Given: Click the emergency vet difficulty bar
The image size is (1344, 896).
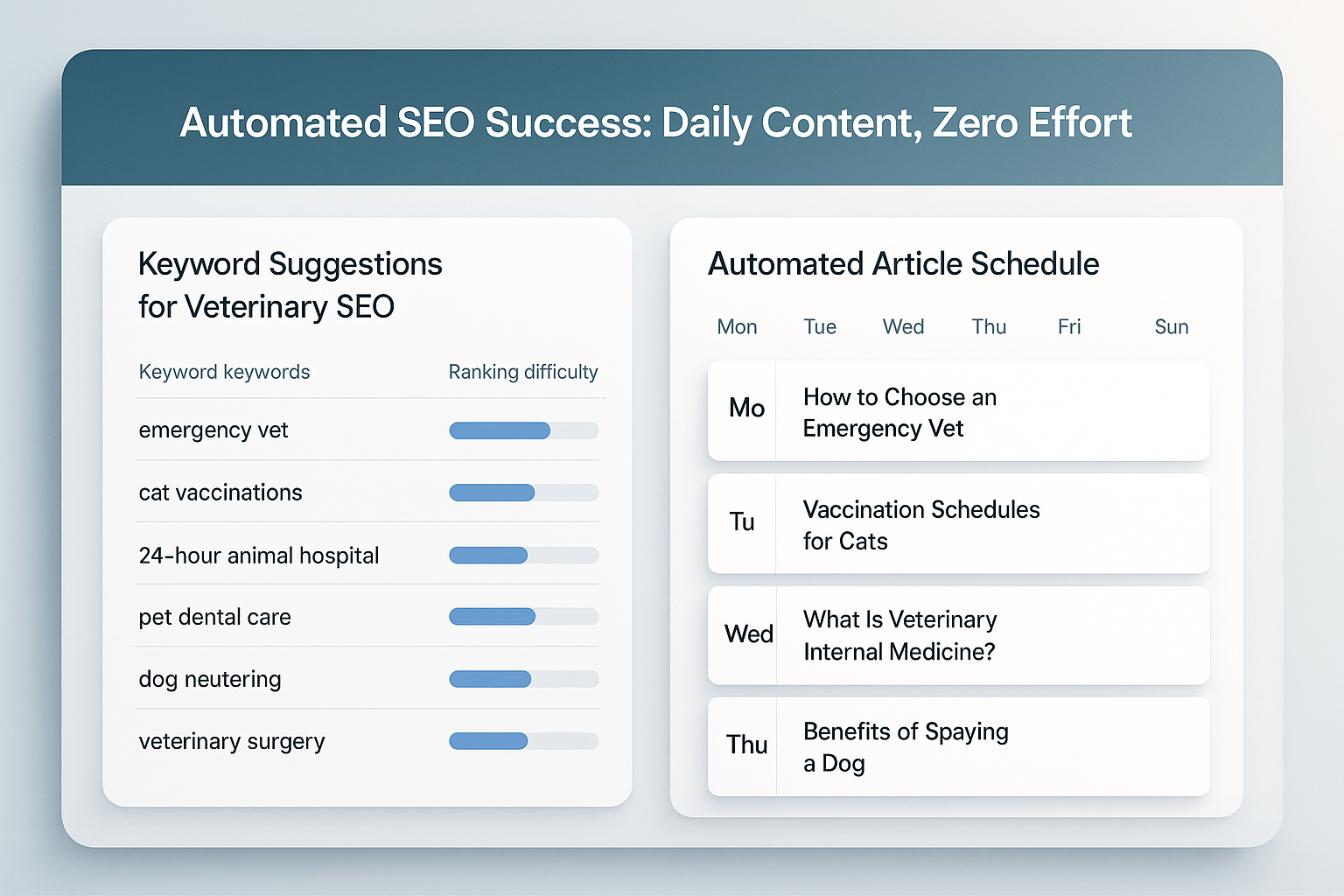Looking at the screenshot, I should click(523, 430).
